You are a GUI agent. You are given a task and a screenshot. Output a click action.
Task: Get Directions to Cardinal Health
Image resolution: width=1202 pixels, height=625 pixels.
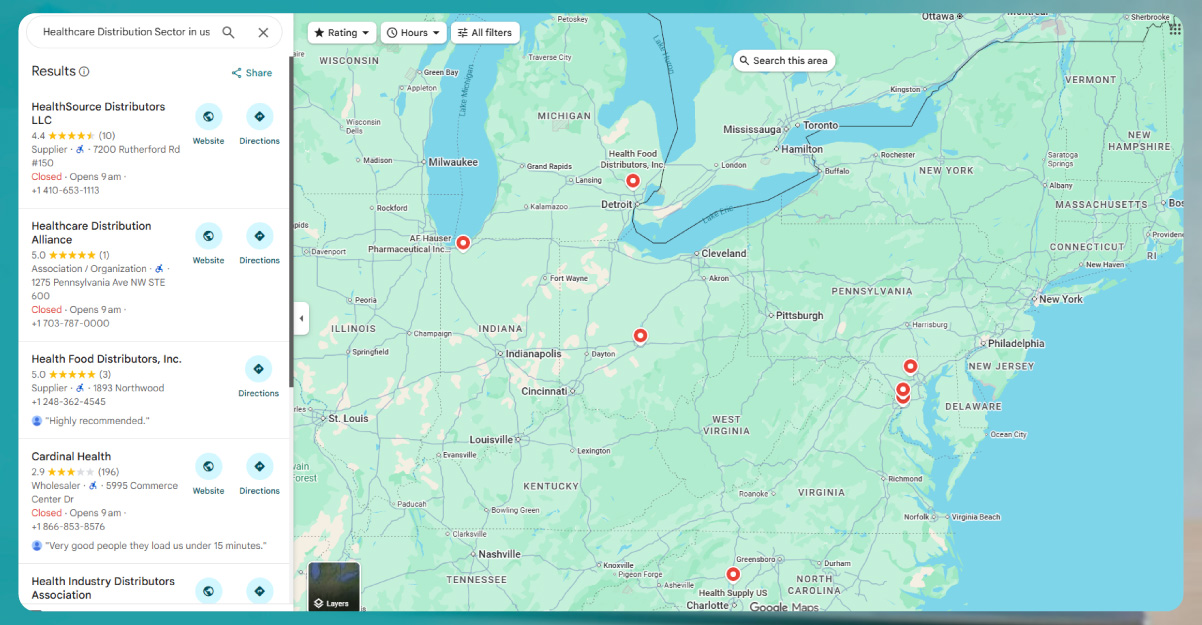tap(259, 467)
